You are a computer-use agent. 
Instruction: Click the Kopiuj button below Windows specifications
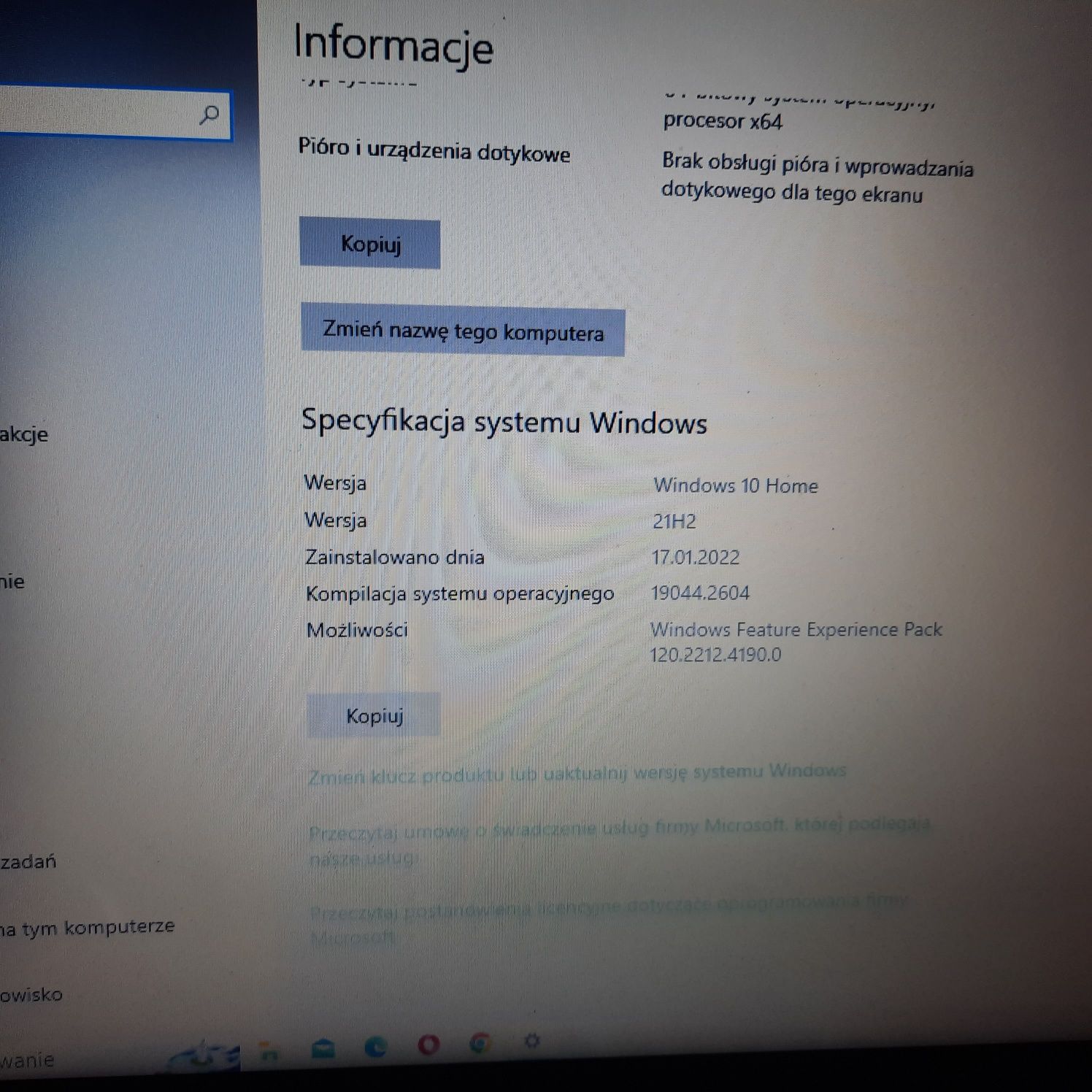tap(374, 715)
